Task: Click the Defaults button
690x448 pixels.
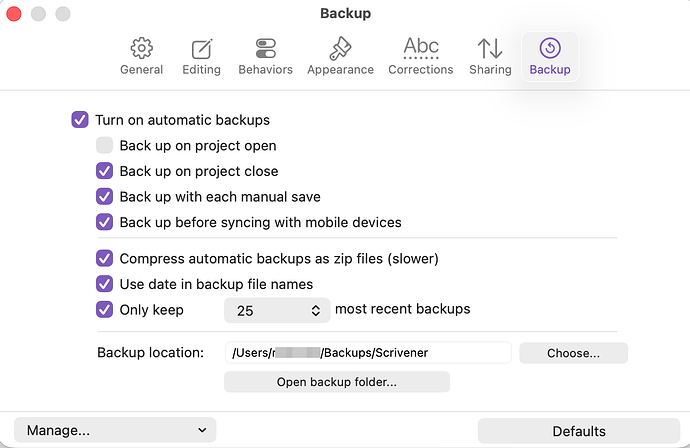Action: [x=579, y=431]
